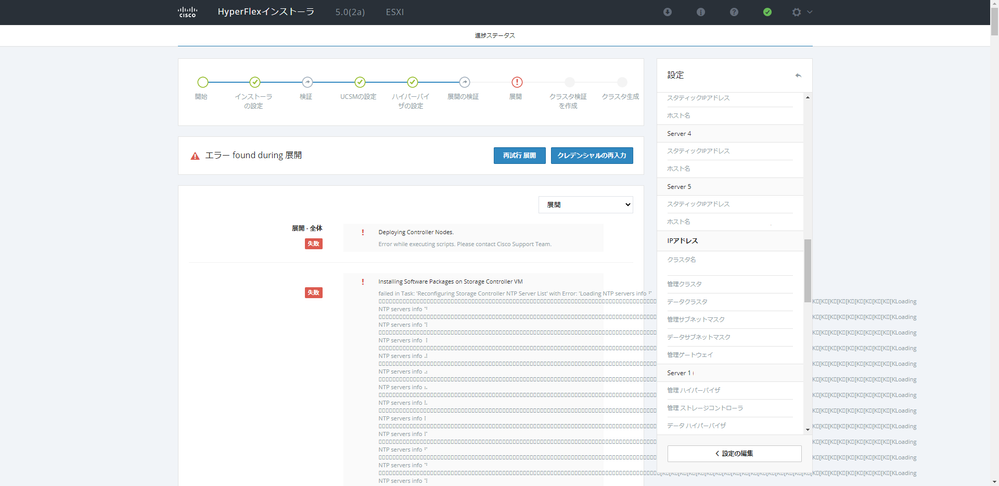Open the gear settings menu
This screenshot has height=486, width=999.
[801, 11]
